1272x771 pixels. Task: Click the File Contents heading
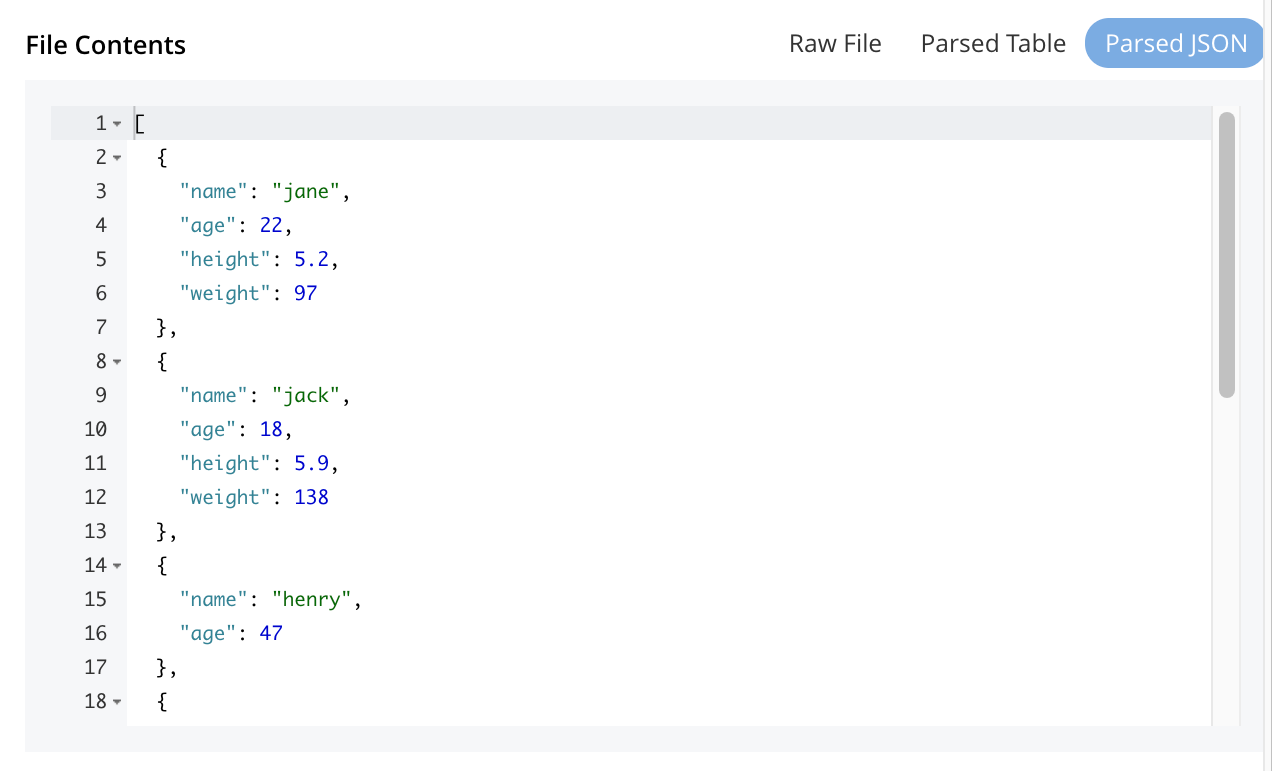[106, 45]
